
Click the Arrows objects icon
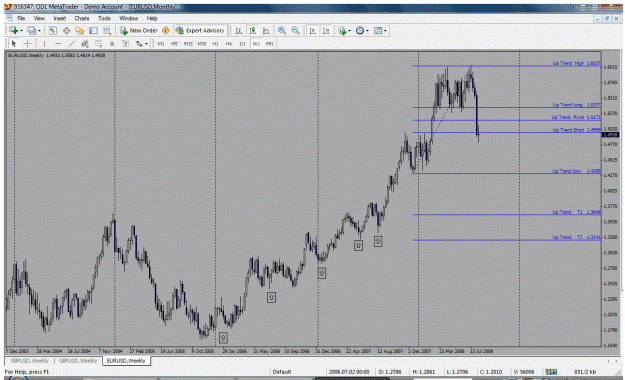click(139, 43)
